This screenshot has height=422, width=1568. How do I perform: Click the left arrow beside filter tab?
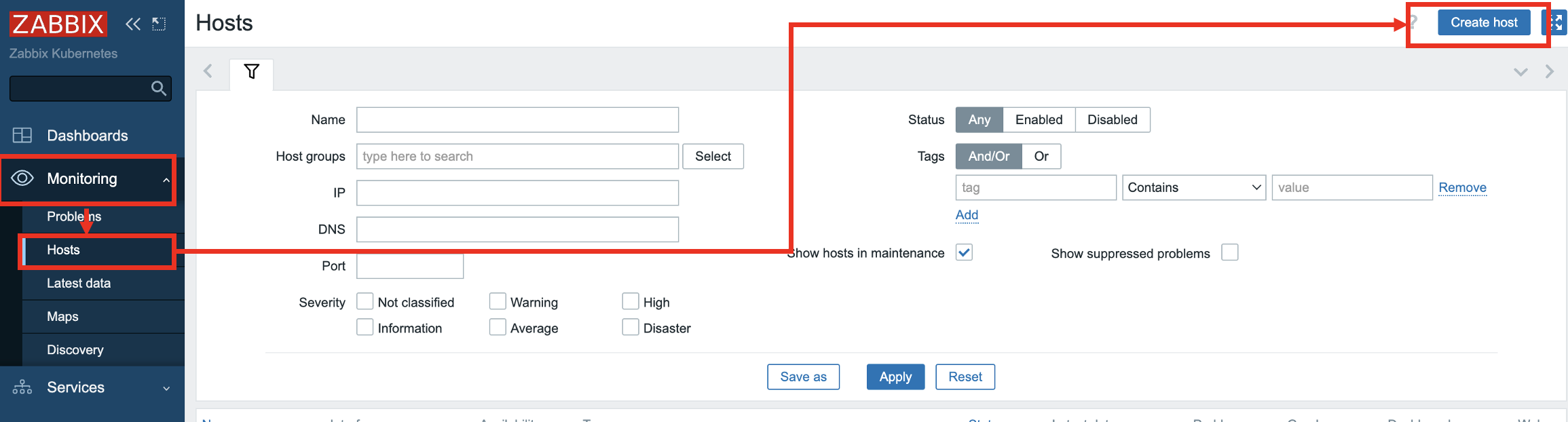pyautogui.click(x=208, y=71)
